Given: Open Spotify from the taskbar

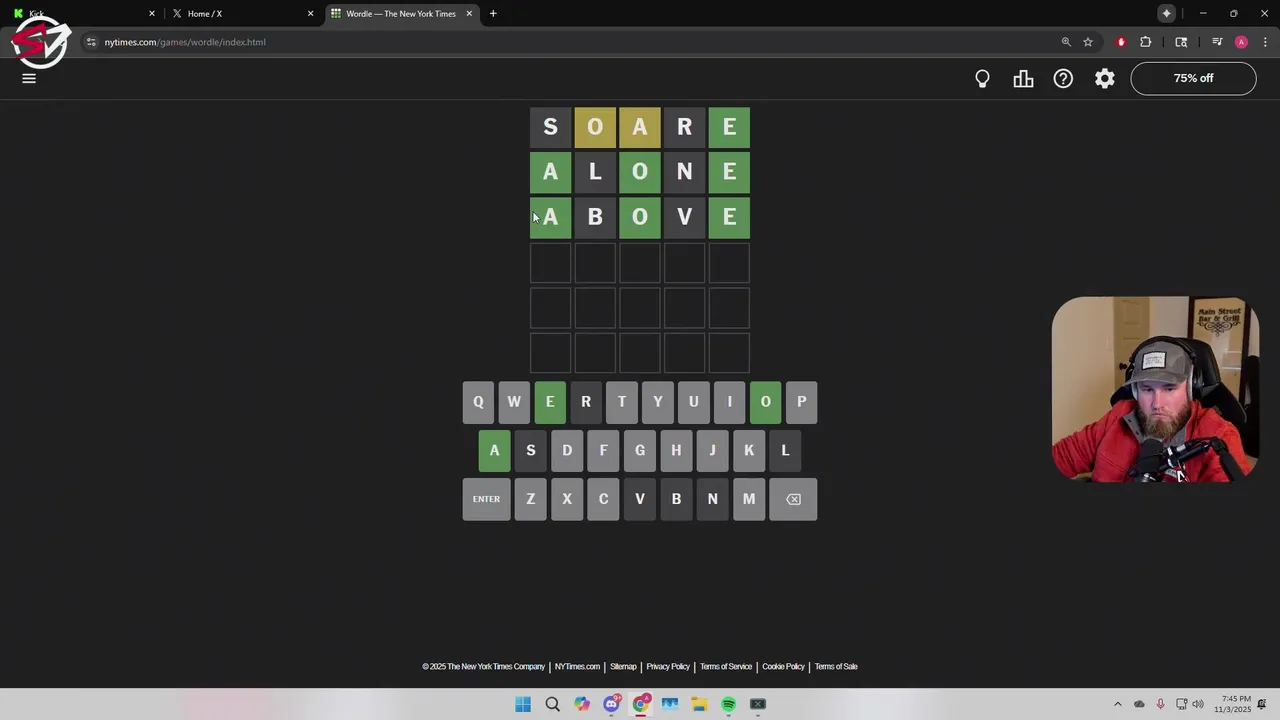Looking at the screenshot, I should (729, 704).
